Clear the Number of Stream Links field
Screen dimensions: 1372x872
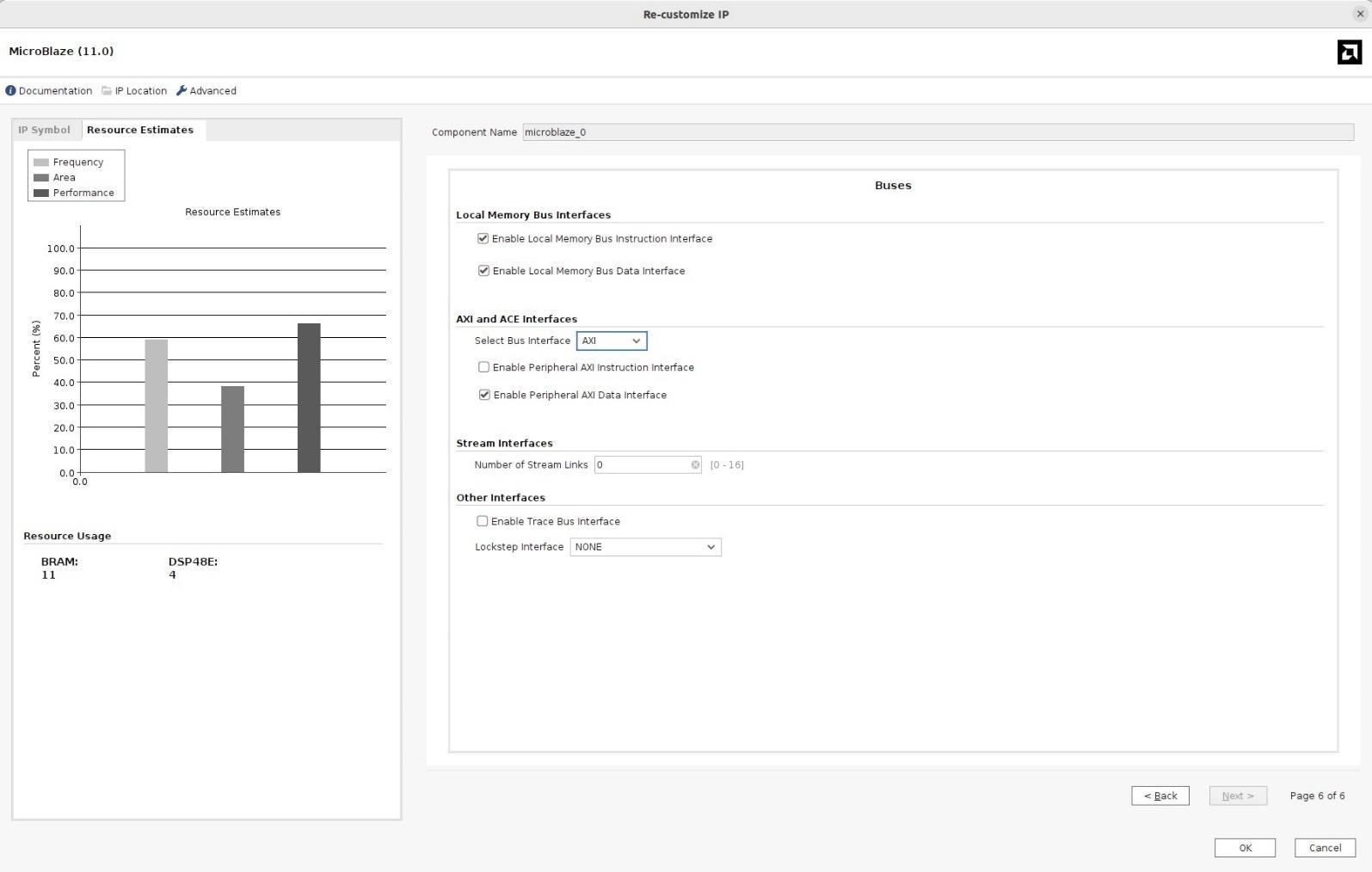[695, 464]
